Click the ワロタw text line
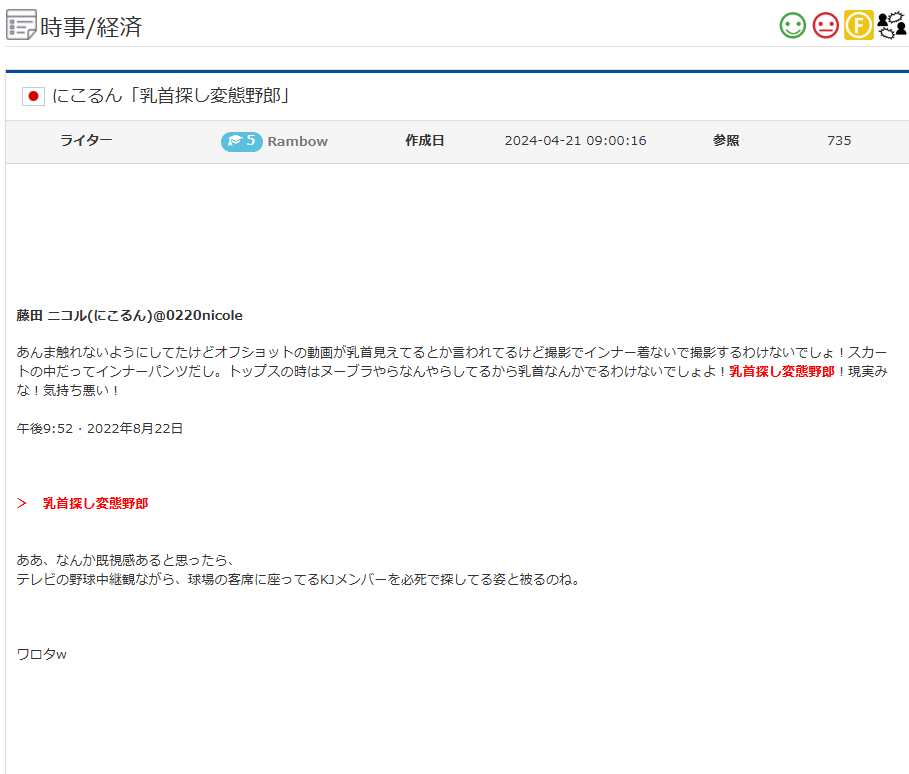Image resolution: width=909 pixels, height=774 pixels. 41,654
